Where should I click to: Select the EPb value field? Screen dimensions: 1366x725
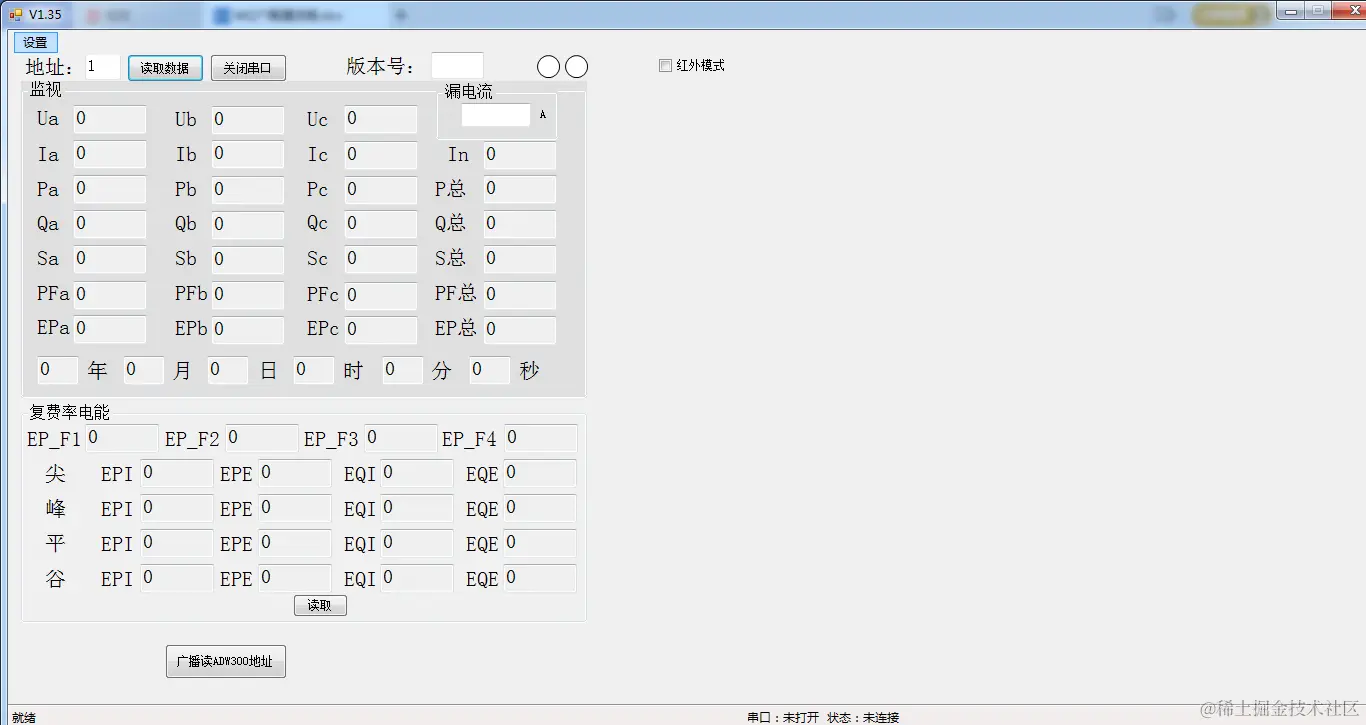click(x=248, y=330)
